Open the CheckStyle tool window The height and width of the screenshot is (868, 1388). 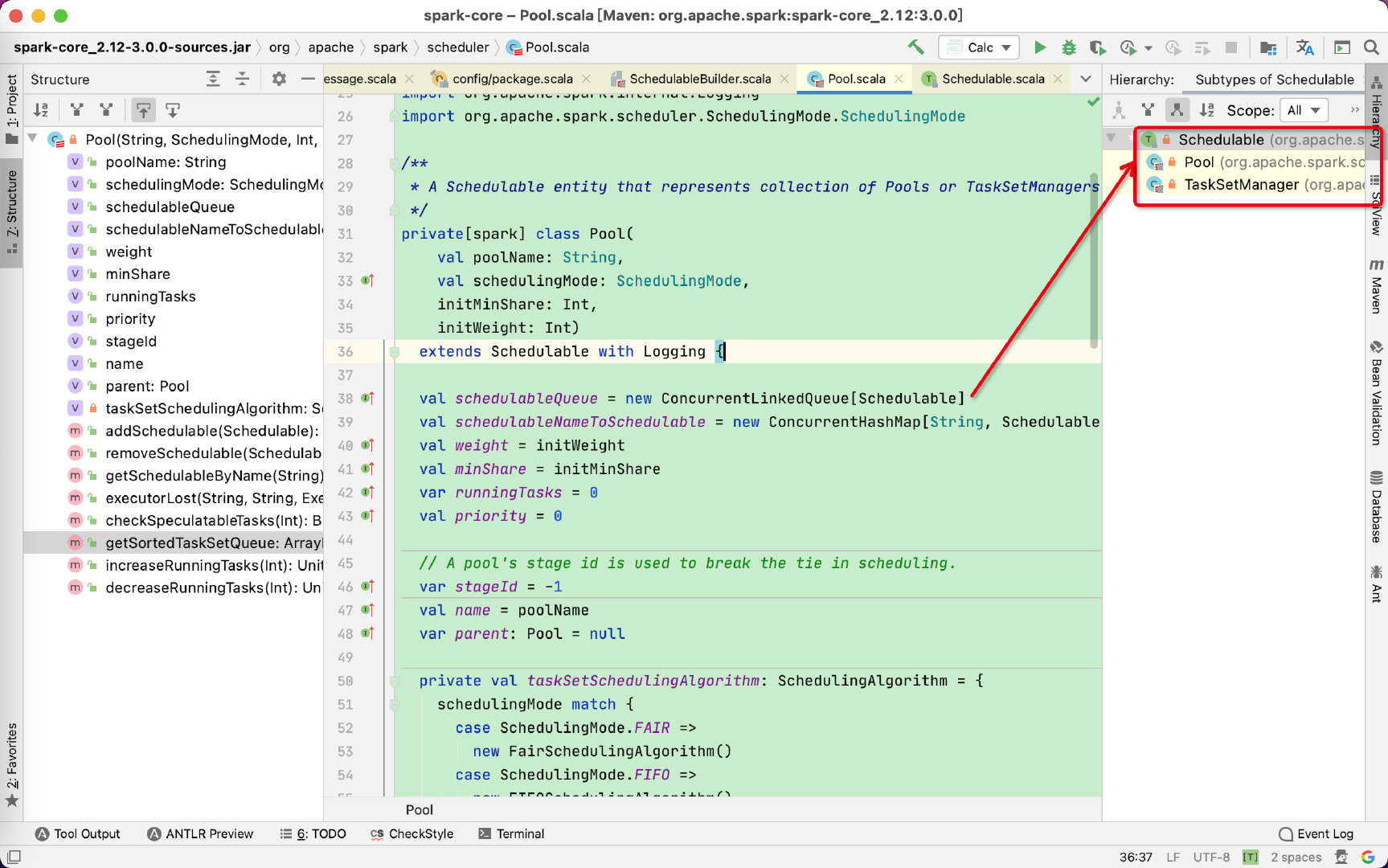point(411,833)
